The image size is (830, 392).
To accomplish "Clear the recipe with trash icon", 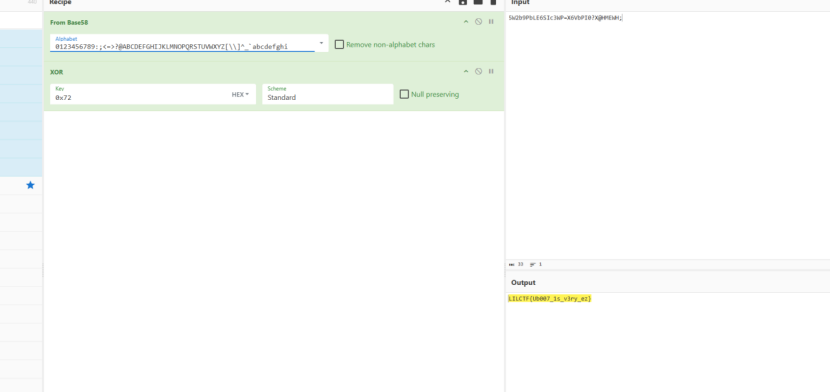I will (493, 2).
